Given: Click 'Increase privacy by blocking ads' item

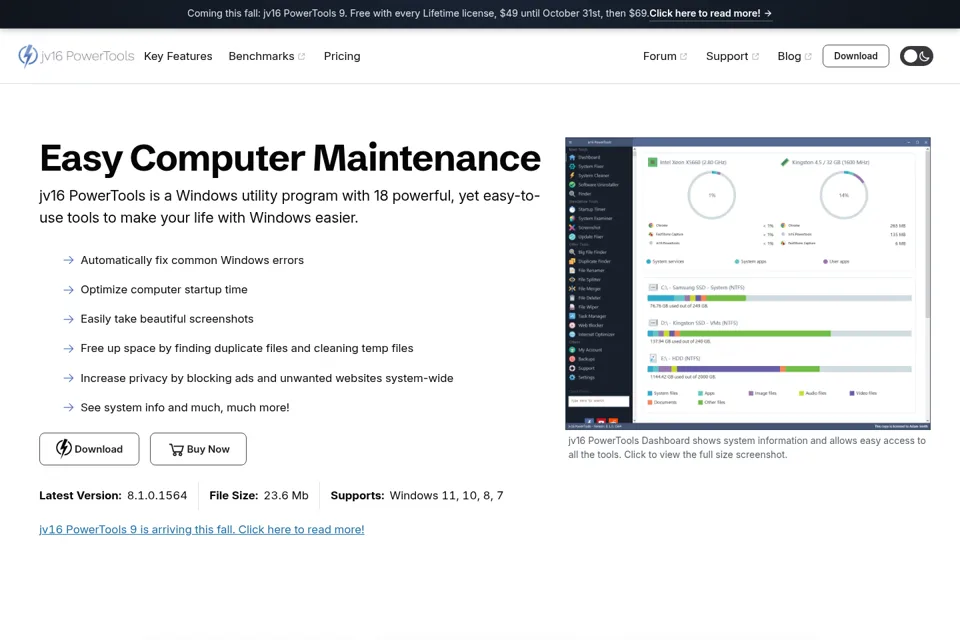Looking at the screenshot, I should [x=267, y=378].
